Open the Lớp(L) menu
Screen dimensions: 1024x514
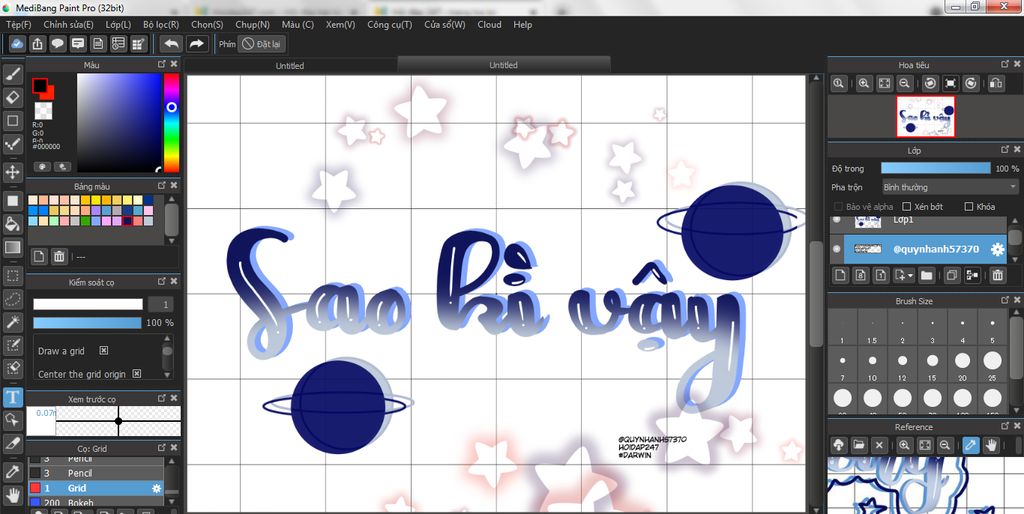(118, 24)
